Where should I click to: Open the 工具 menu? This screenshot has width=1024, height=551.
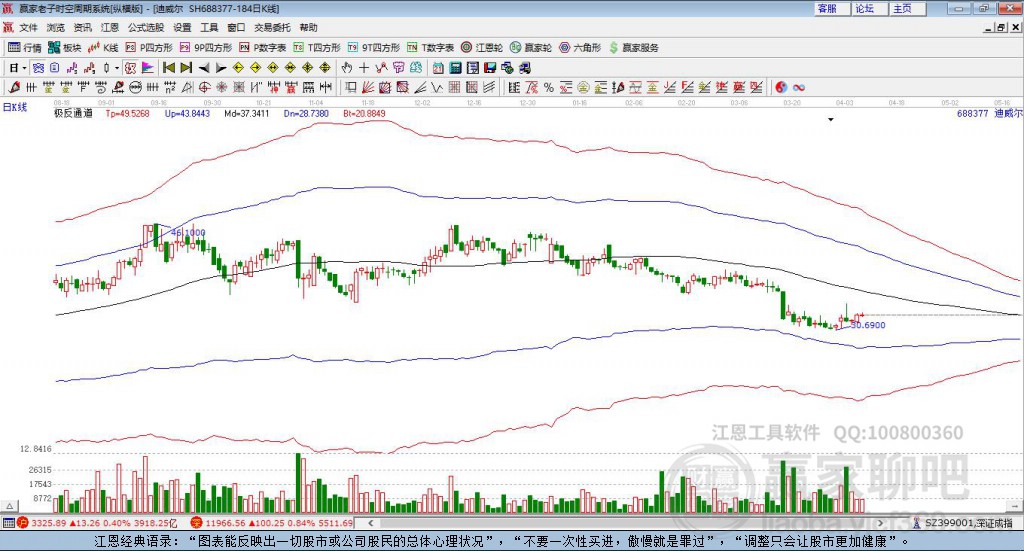(x=209, y=27)
